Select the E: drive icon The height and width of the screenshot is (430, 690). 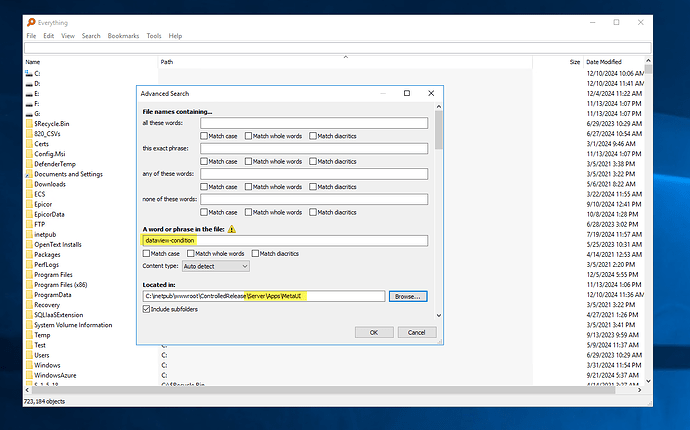coord(29,94)
